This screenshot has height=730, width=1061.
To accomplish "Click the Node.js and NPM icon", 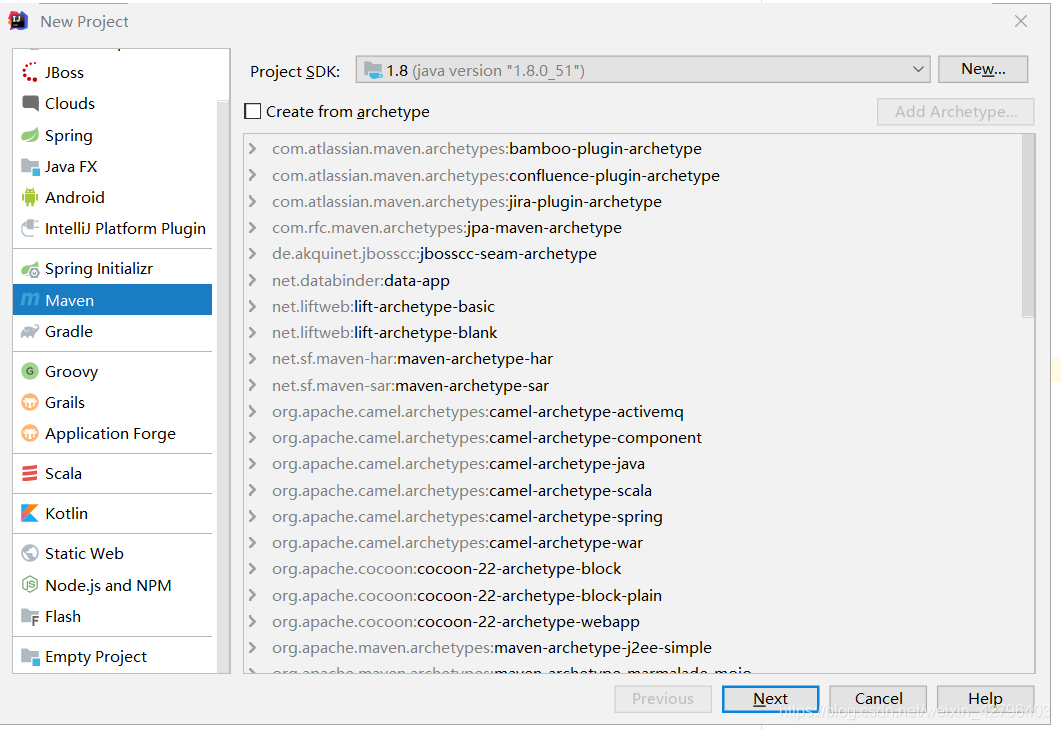I will 30,585.
